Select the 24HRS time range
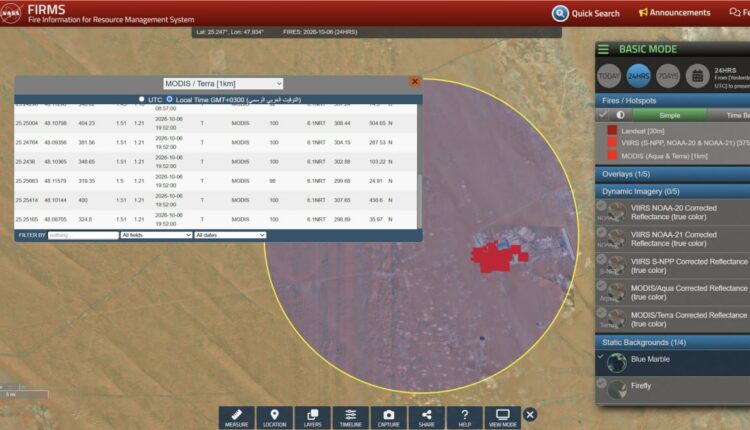The width and height of the screenshot is (750, 430). [639, 76]
